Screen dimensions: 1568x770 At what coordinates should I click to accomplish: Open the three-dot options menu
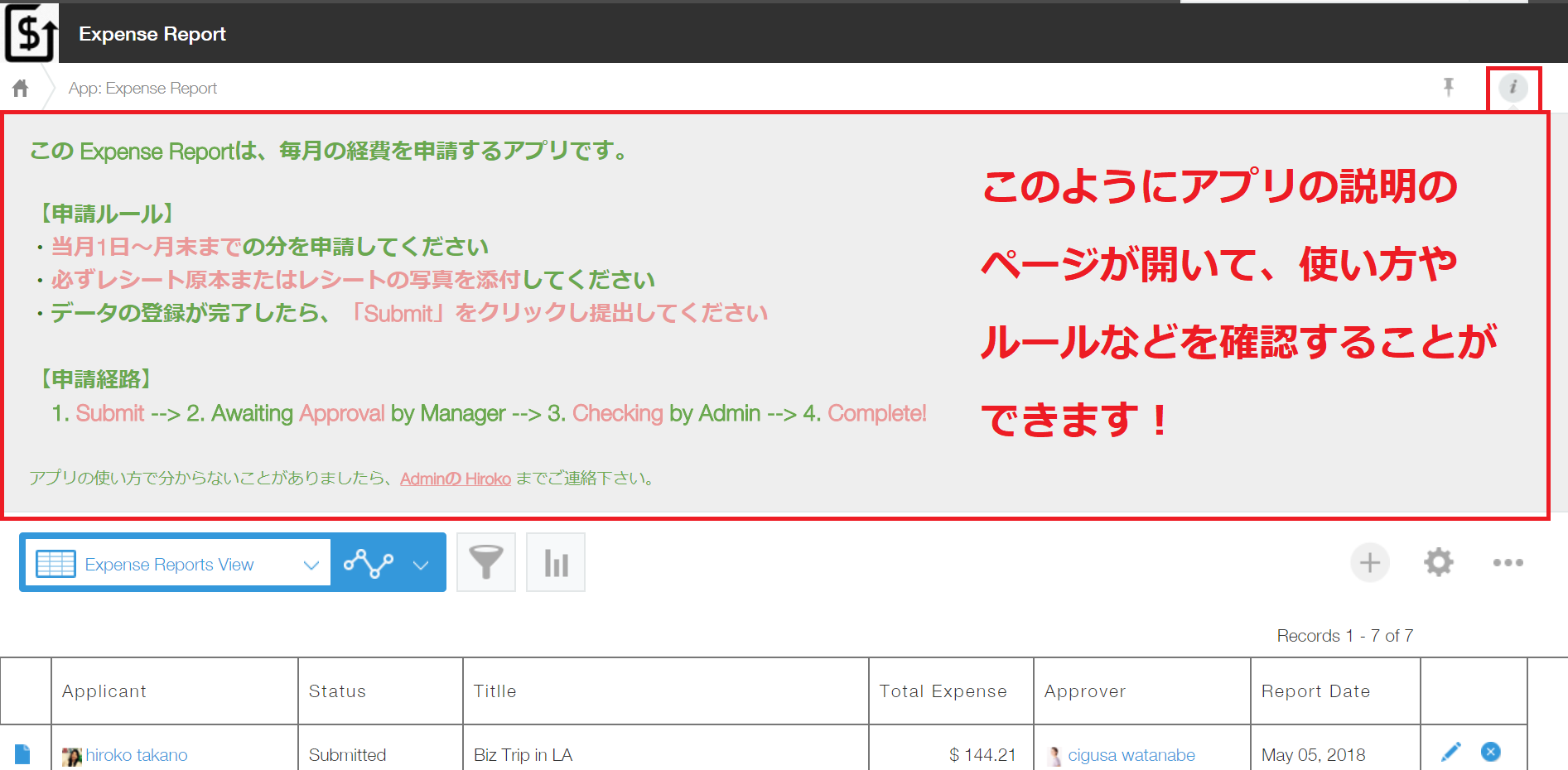pyautogui.click(x=1508, y=563)
